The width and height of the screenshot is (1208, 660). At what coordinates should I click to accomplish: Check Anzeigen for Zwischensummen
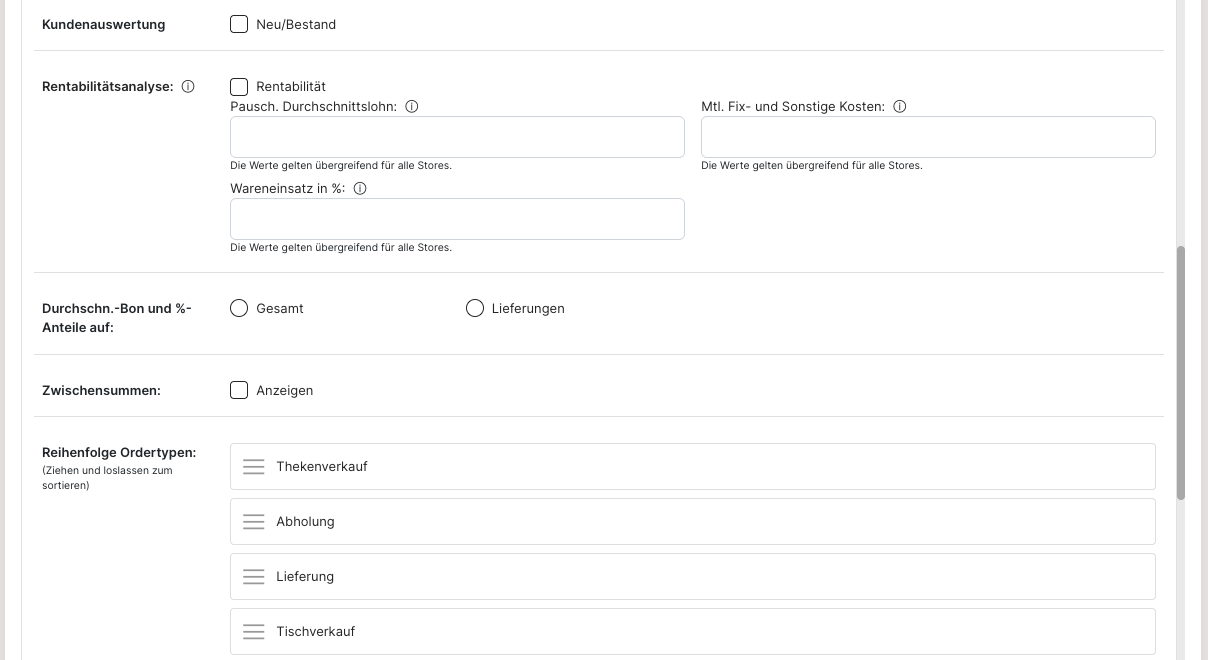pos(239,390)
